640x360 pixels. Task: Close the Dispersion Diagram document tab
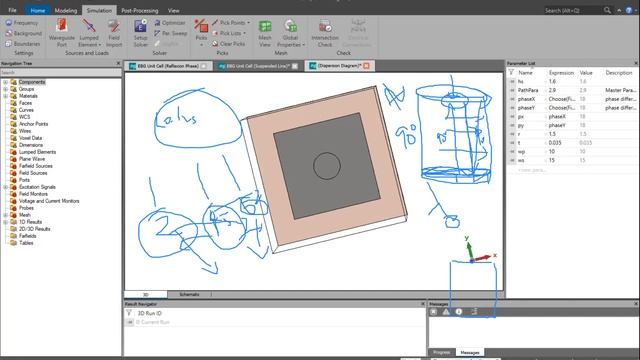366,66
